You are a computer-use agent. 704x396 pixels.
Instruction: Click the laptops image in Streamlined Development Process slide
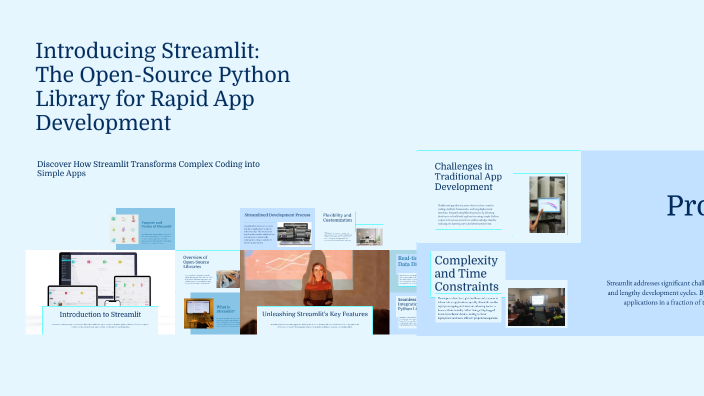click(x=294, y=234)
